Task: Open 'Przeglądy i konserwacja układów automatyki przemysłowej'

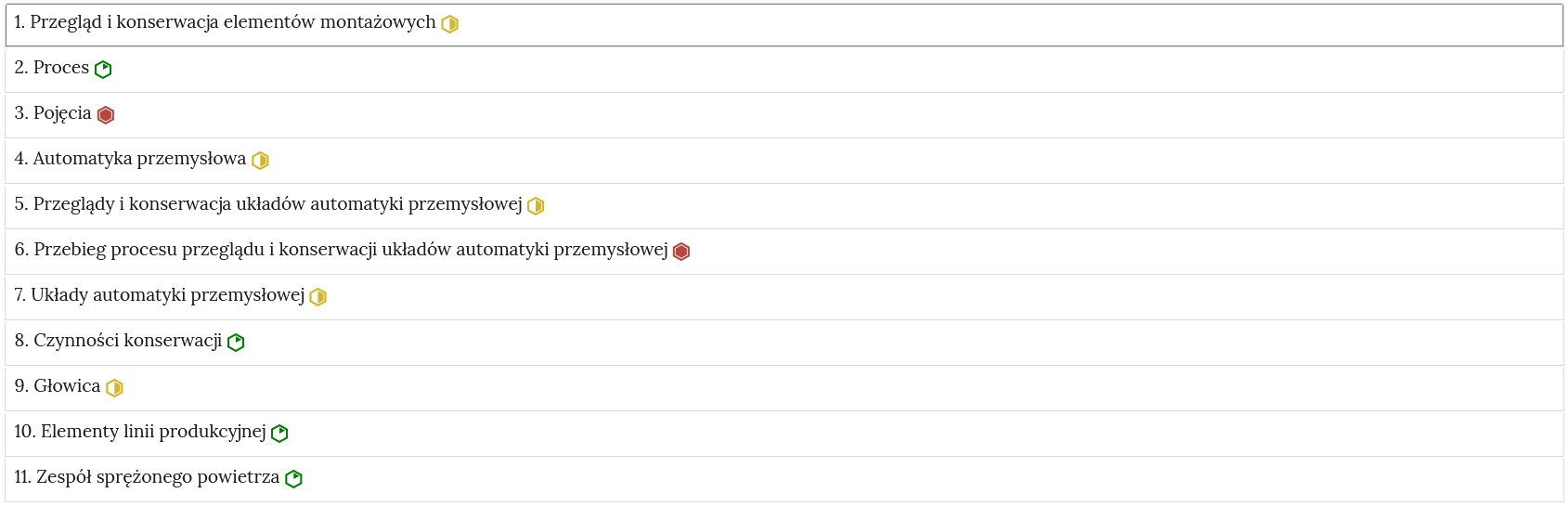Action: point(277,204)
